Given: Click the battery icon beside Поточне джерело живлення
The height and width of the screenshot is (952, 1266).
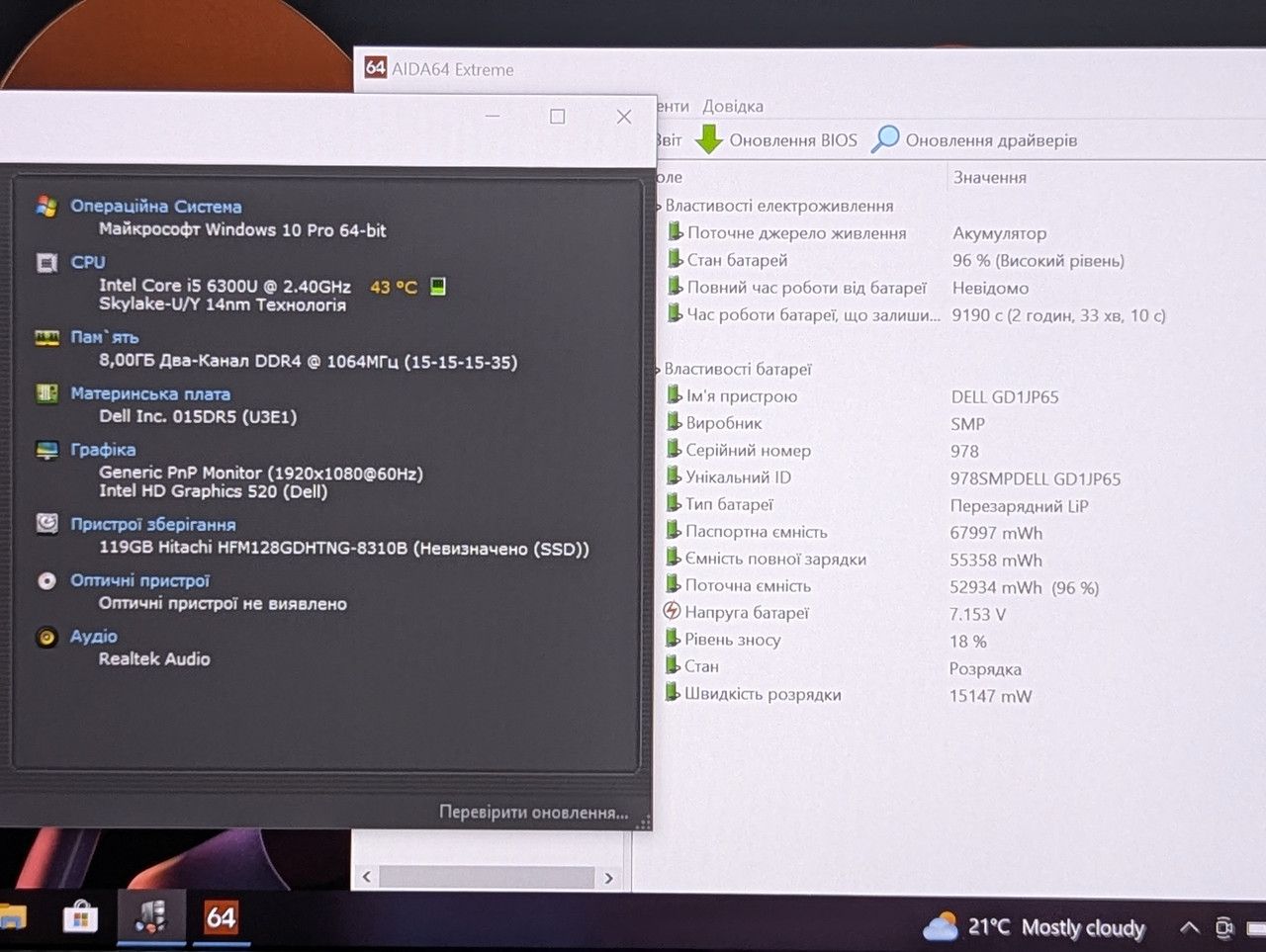Looking at the screenshot, I should [675, 231].
